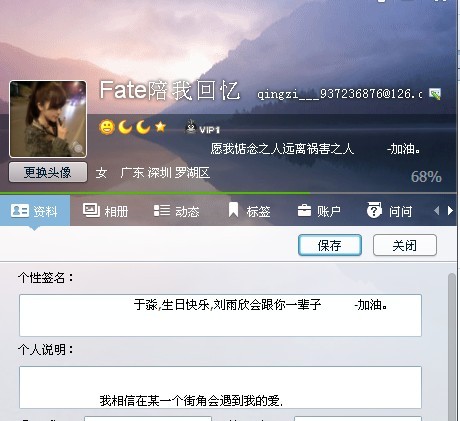The image size is (460, 421).
Task: Show more tabs with the right arrow
Action: [x=450, y=211]
